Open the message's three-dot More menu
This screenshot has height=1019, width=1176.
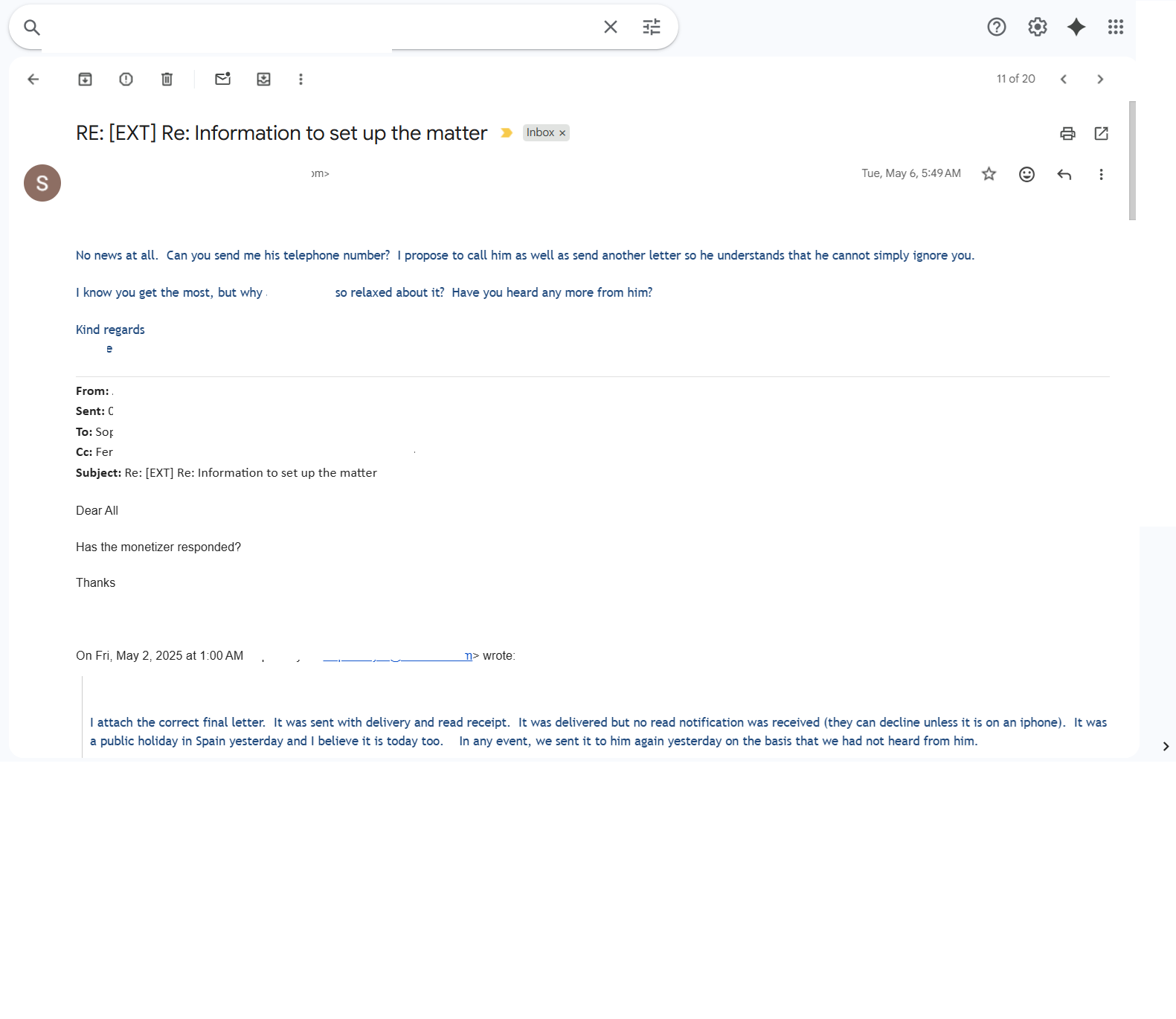(1101, 174)
